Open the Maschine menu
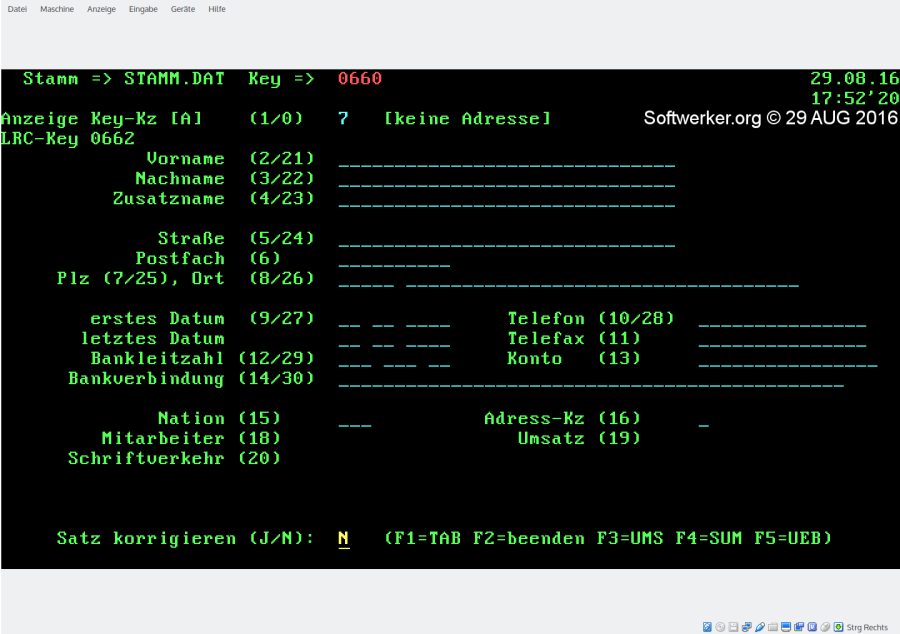900x634 pixels. coord(56,9)
